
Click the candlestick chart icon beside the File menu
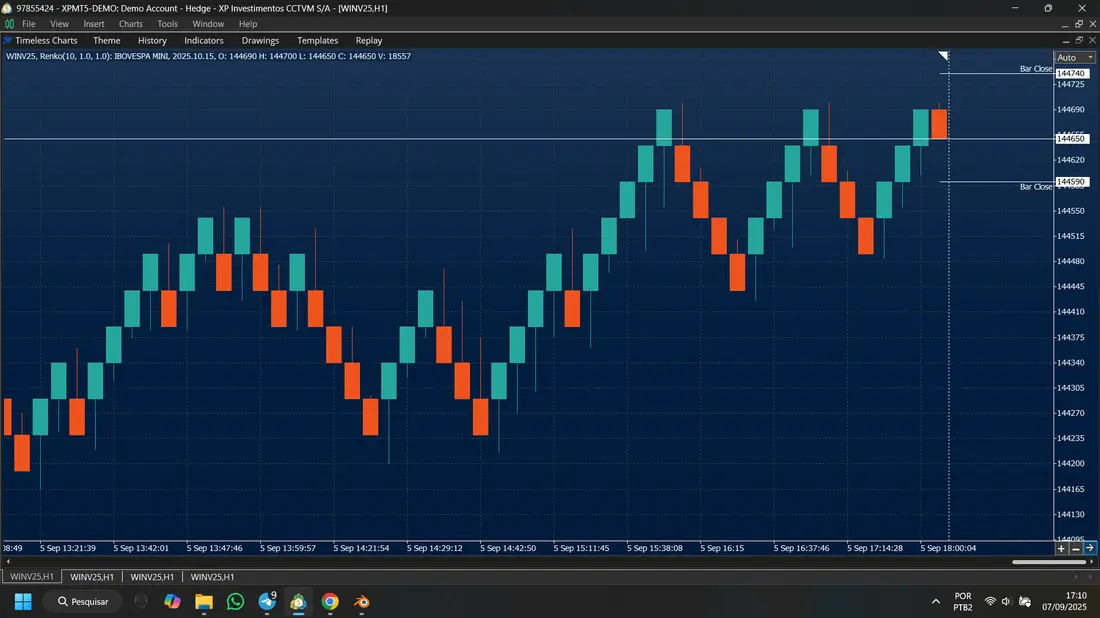pos(9,24)
